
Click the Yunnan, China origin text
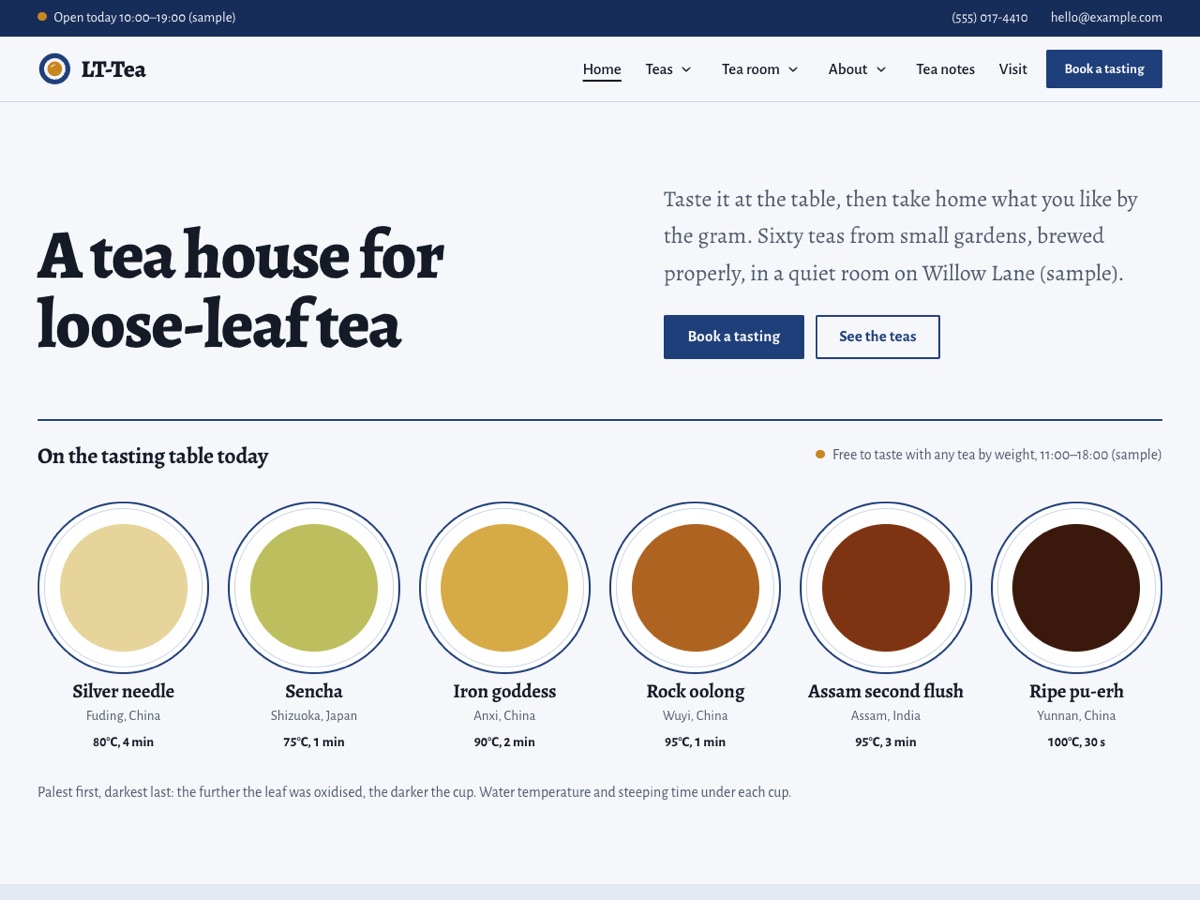(1076, 716)
